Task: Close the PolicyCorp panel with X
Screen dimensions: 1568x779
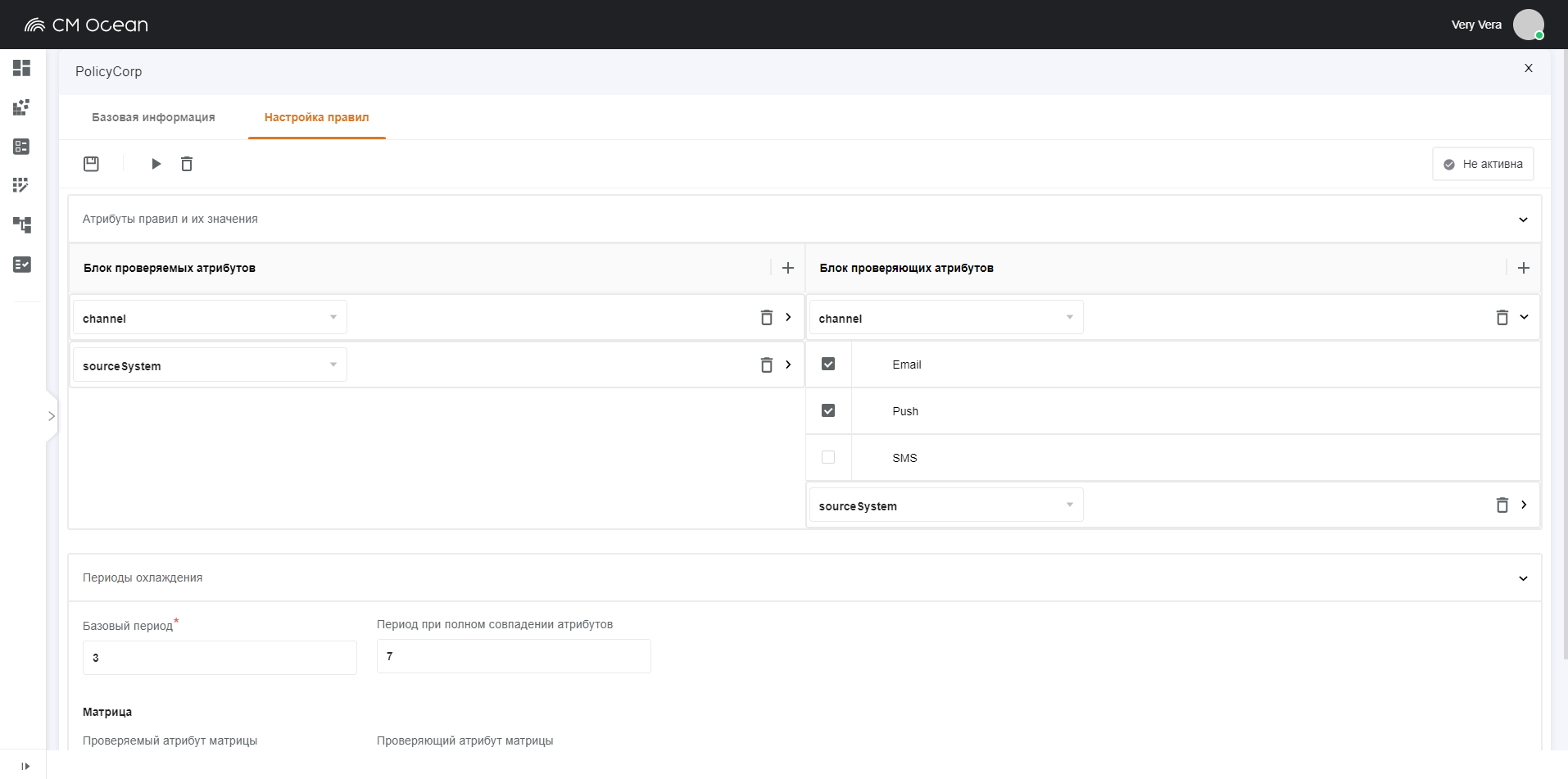Action: click(1529, 68)
